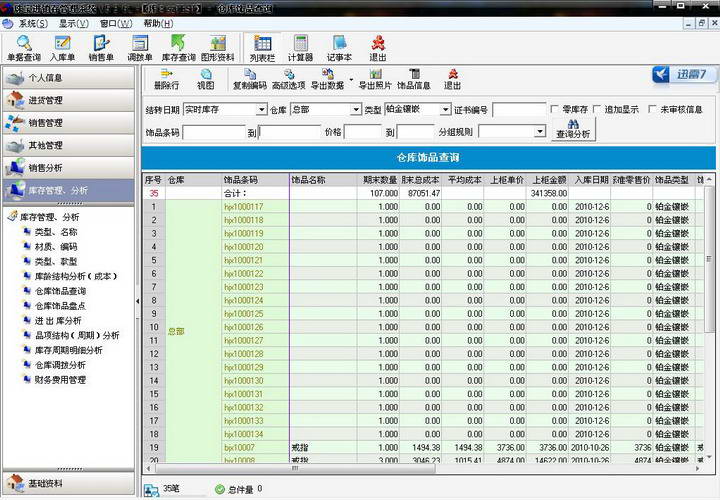This screenshot has height=500, width=720.
Task: Open the 类型 dropdown
Action: tap(445, 110)
